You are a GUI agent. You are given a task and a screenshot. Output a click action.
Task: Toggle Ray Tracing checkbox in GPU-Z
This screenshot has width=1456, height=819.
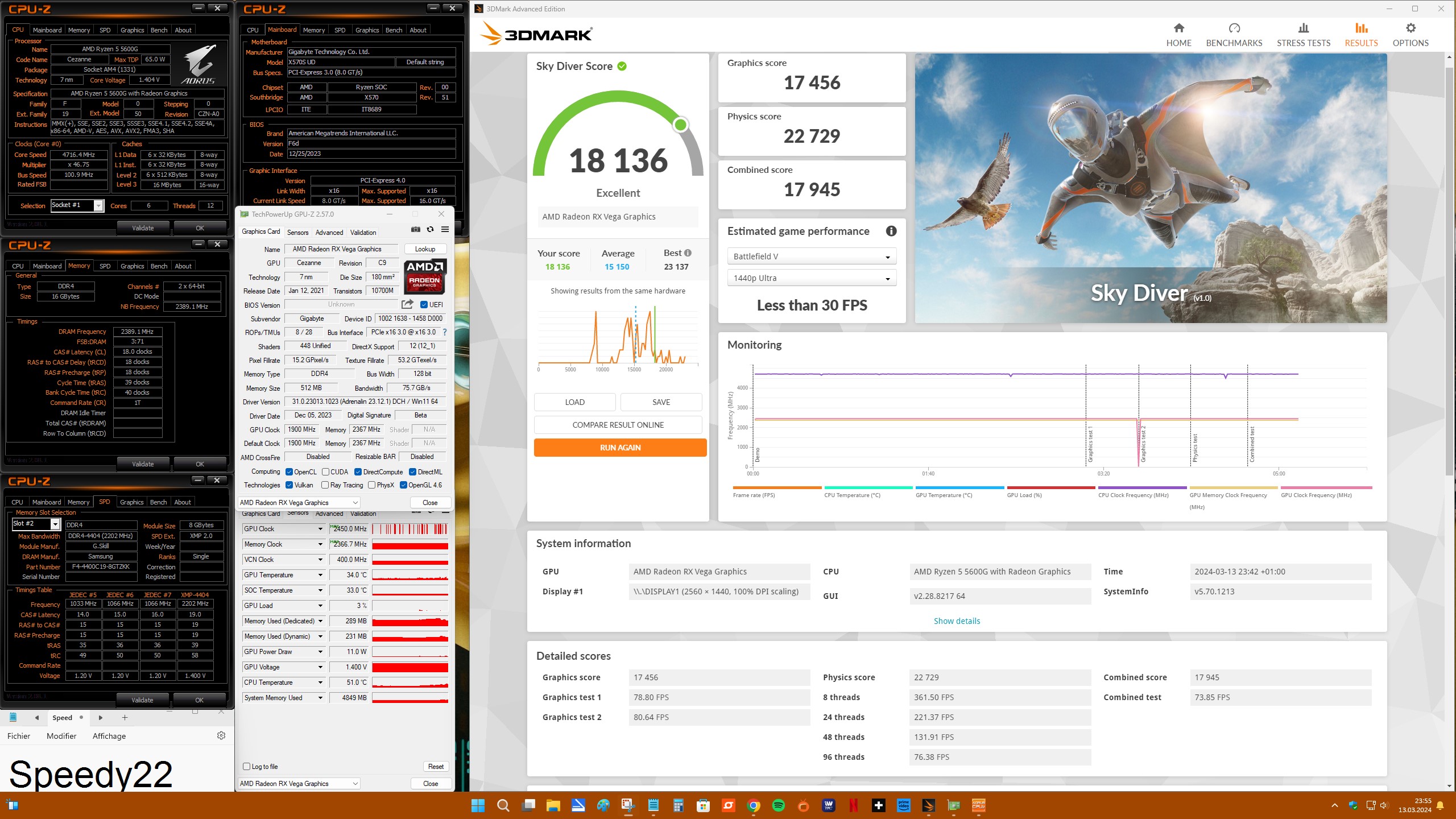click(x=325, y=485)
